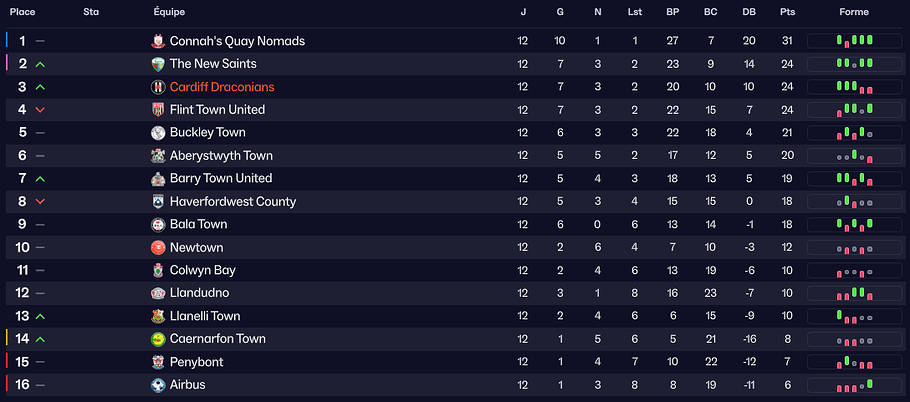Click the Penybont club crest
Screen dimensions: 910x402
point(158,362)
